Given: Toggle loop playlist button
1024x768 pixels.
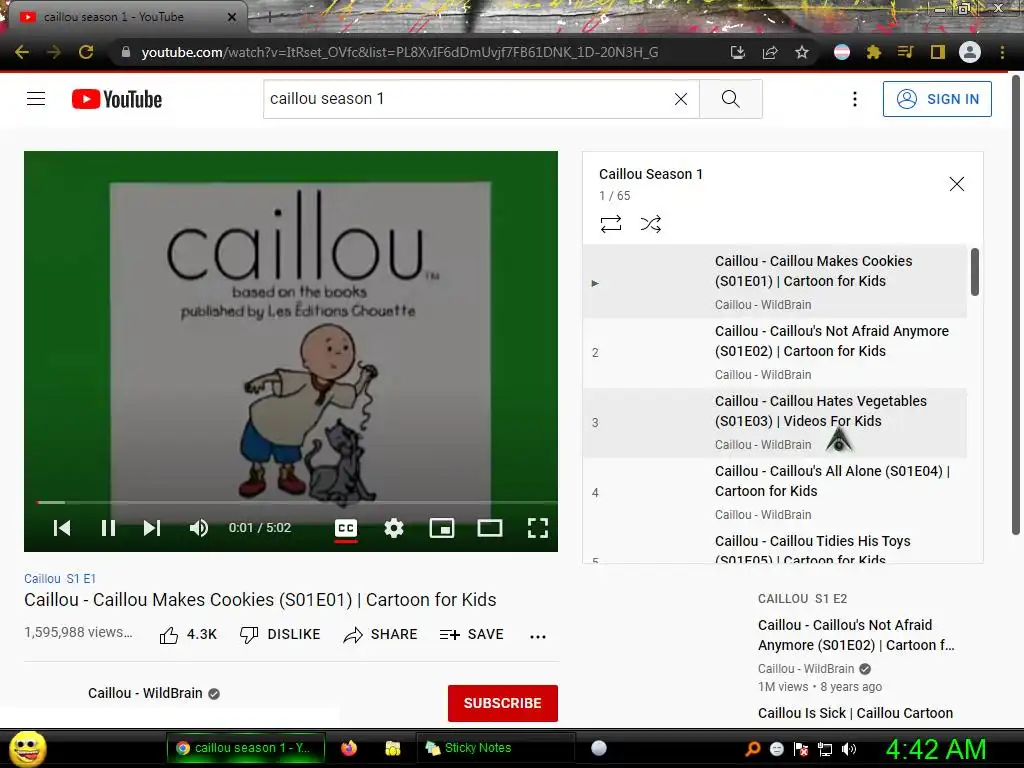Looking at the screenshot, I should (x=611, y=224).
